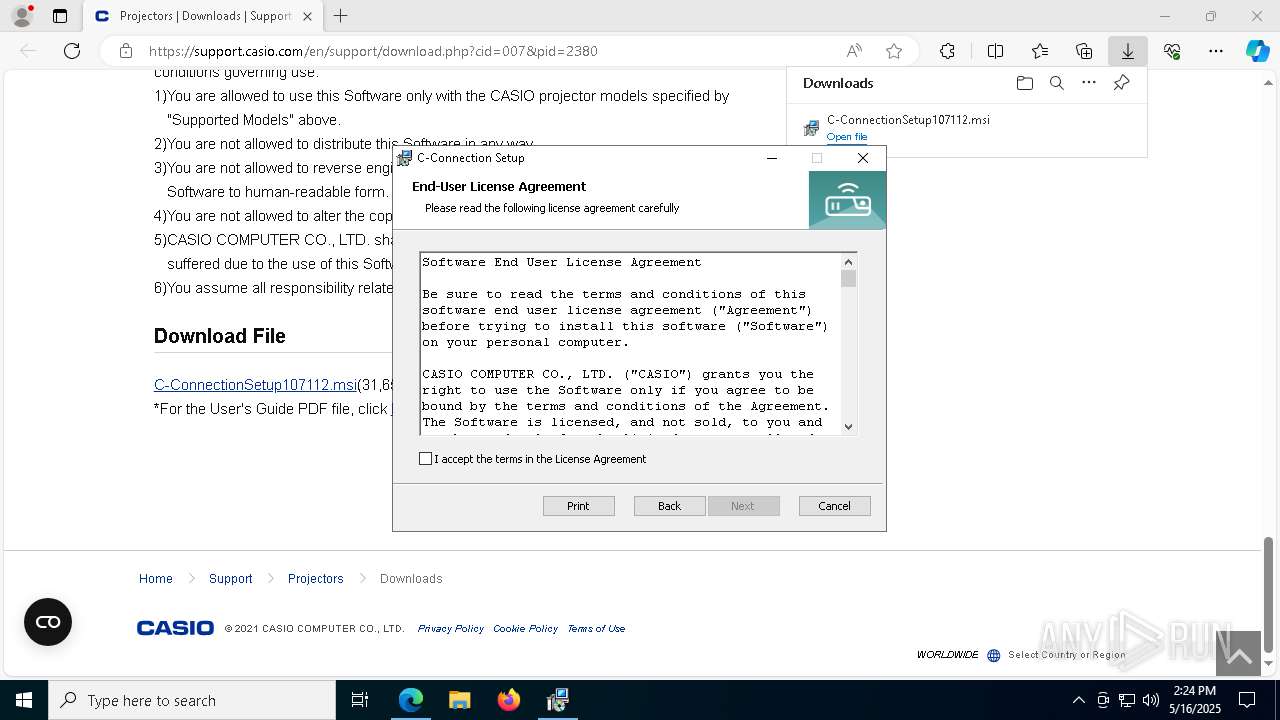Go to Projectors breadcrumb link
The image size is (1280, 720).
pyautogui.click(x=315, y=579)
